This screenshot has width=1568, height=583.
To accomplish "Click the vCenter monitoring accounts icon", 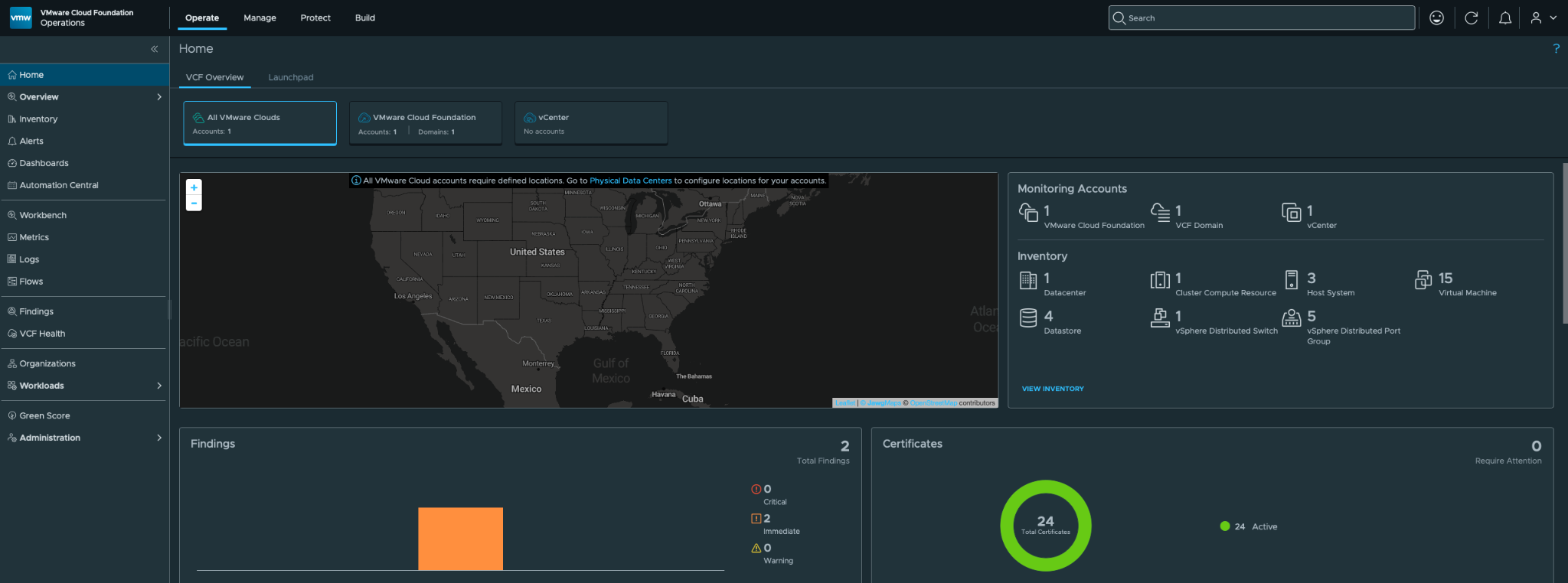I will coord(1291,212).
